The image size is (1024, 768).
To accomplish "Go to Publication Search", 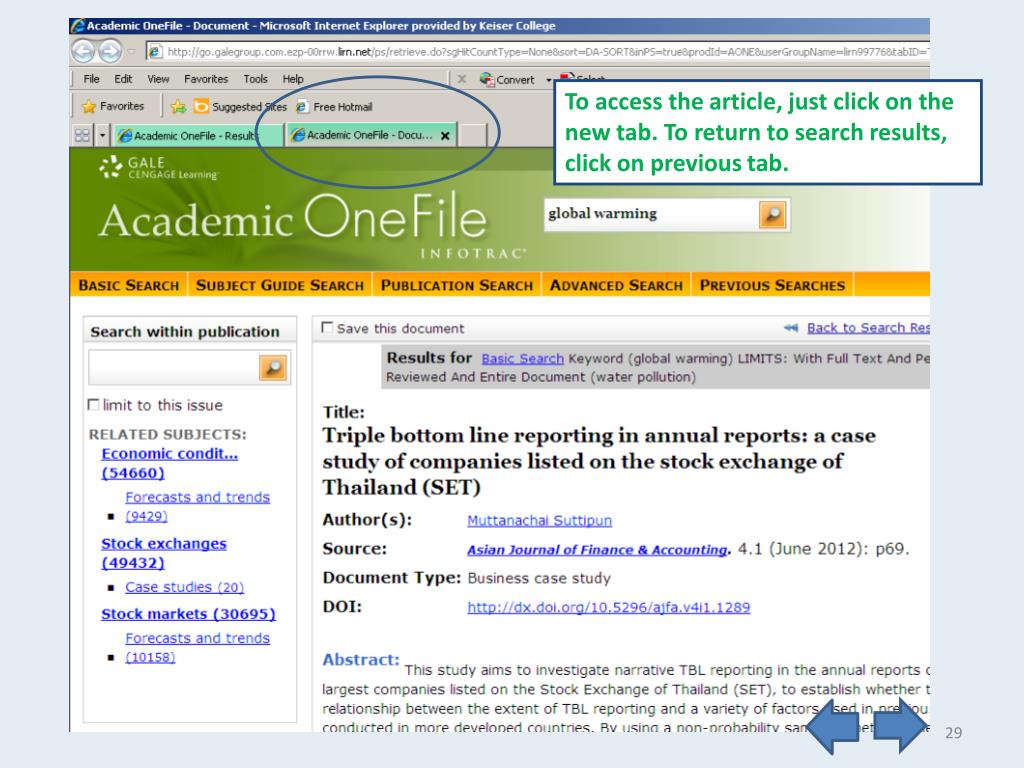I will click(456, 285).
